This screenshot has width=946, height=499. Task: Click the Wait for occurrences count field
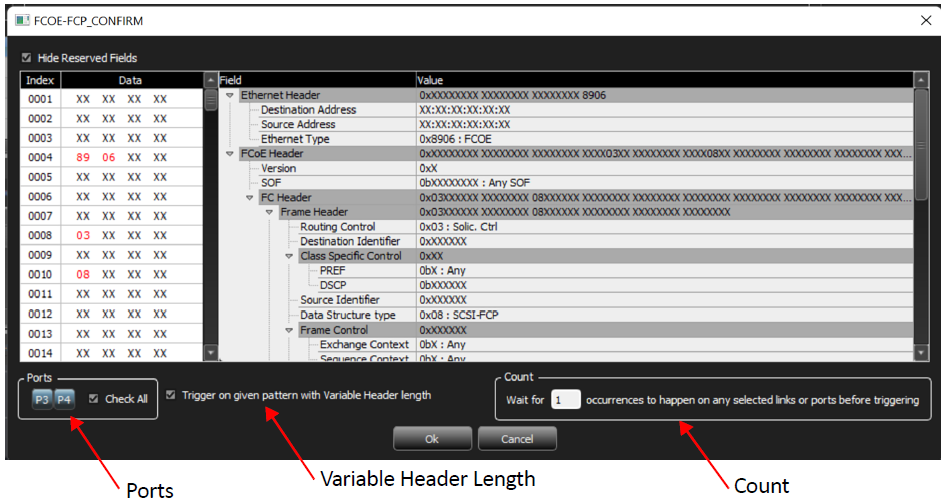coord(565,399)
